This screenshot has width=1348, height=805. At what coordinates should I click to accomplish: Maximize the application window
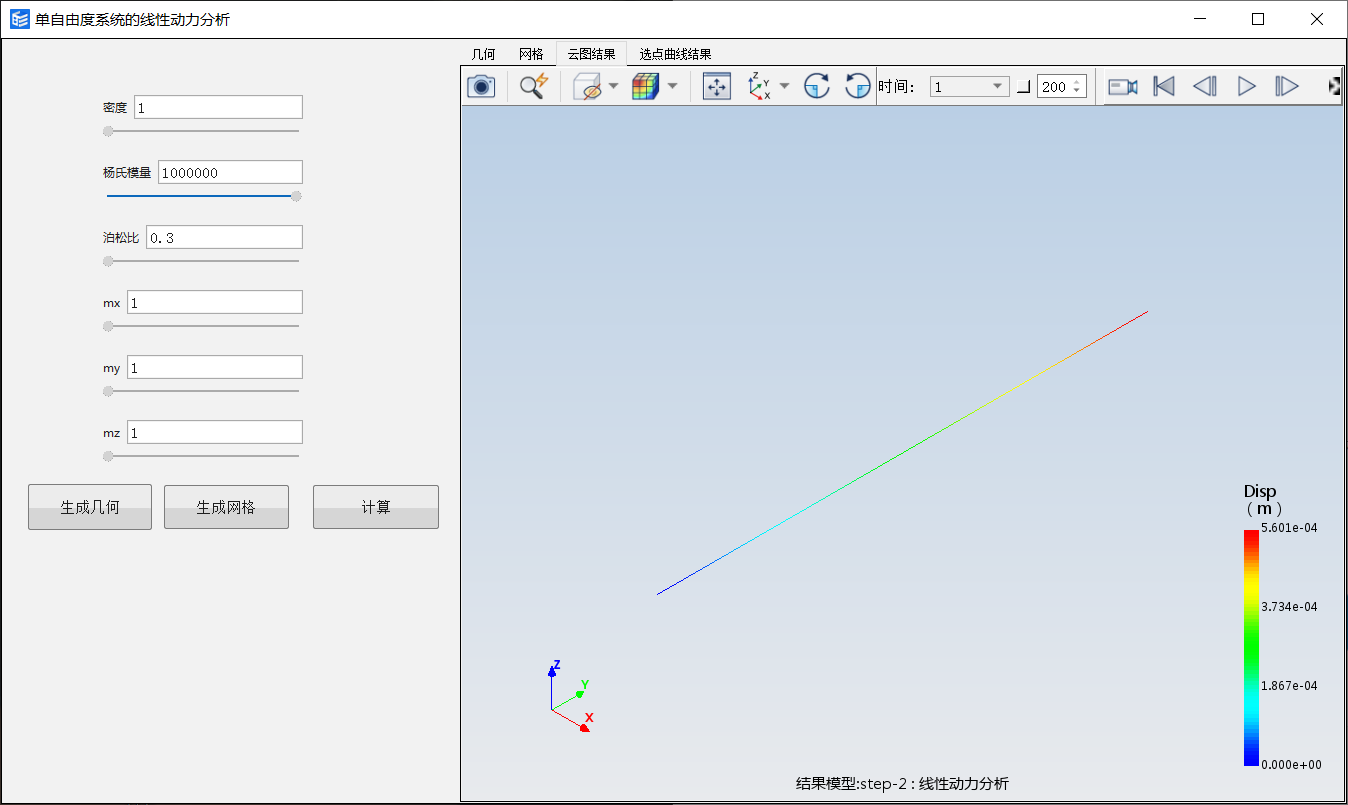click(1258, 19)
